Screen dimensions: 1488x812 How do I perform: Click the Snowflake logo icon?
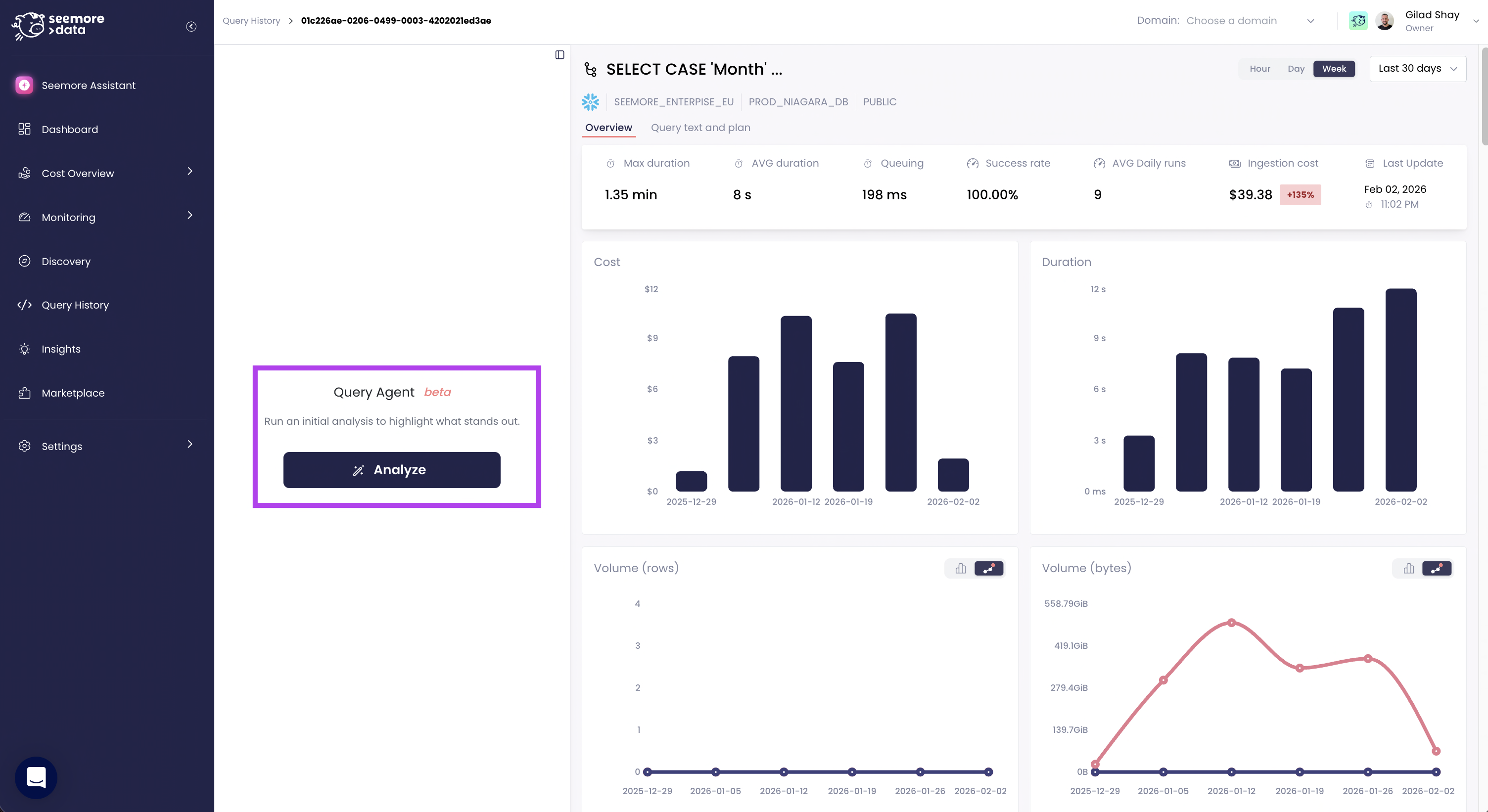[x=590, y=102]
